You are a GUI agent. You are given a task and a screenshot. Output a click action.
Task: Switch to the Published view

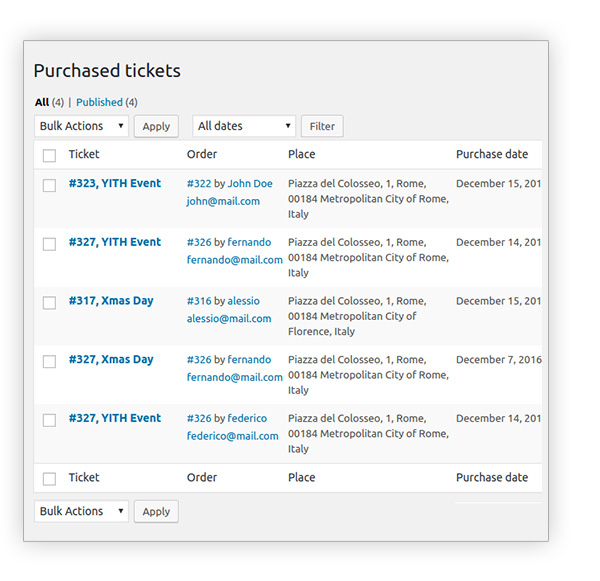pyautogui.click(x=99, y=102)
